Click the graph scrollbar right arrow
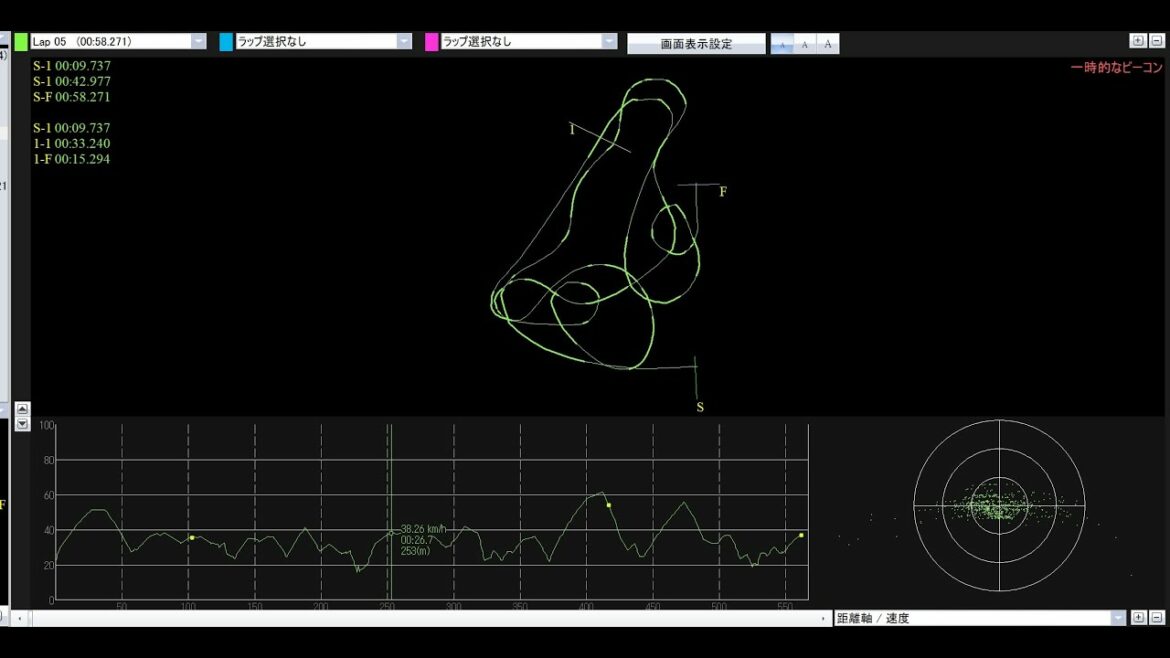1170x658 pixels. point(823,619)
